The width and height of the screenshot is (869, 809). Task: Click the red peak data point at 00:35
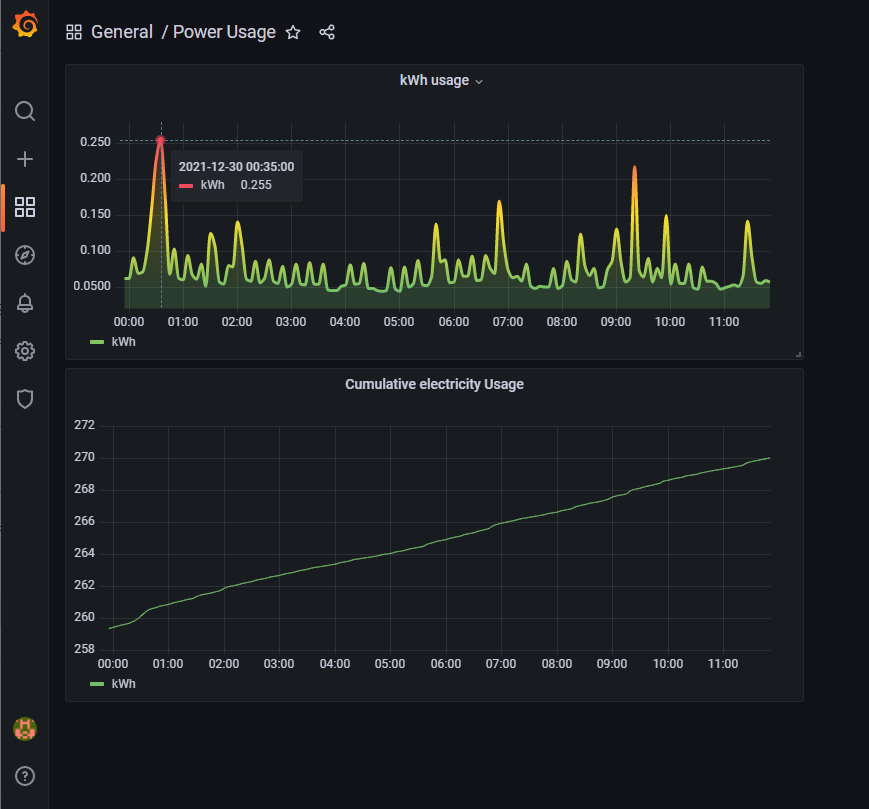point(161,140)
